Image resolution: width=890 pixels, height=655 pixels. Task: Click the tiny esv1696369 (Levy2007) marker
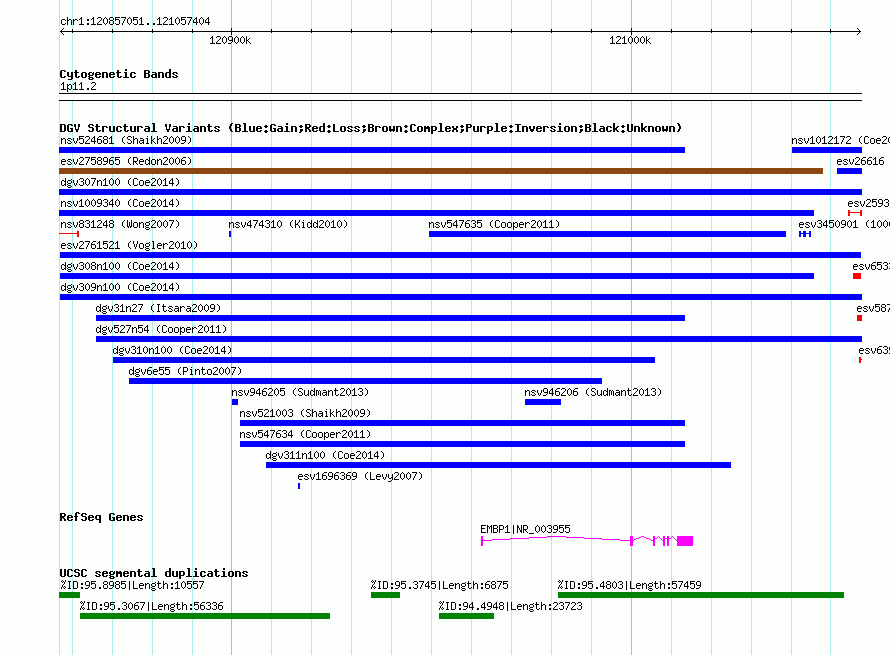click(299, 486)
